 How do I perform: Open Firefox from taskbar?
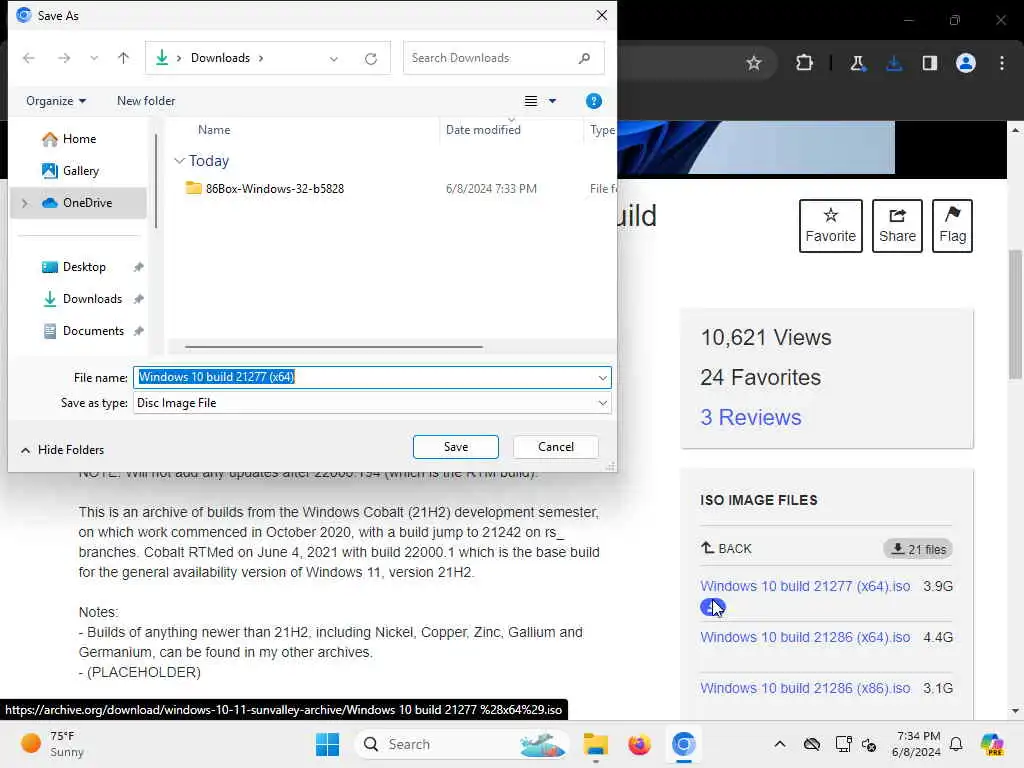click(639, 744)
